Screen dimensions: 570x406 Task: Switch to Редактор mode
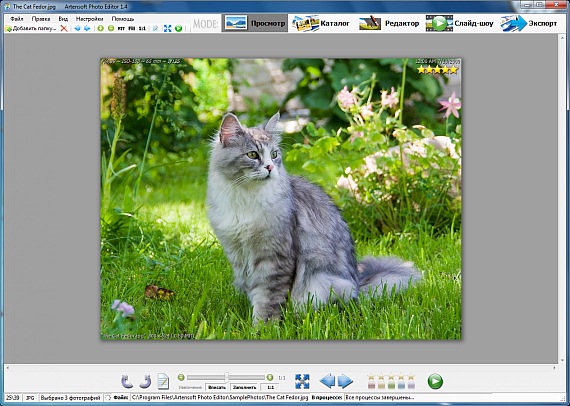click(x=389, y=23)
